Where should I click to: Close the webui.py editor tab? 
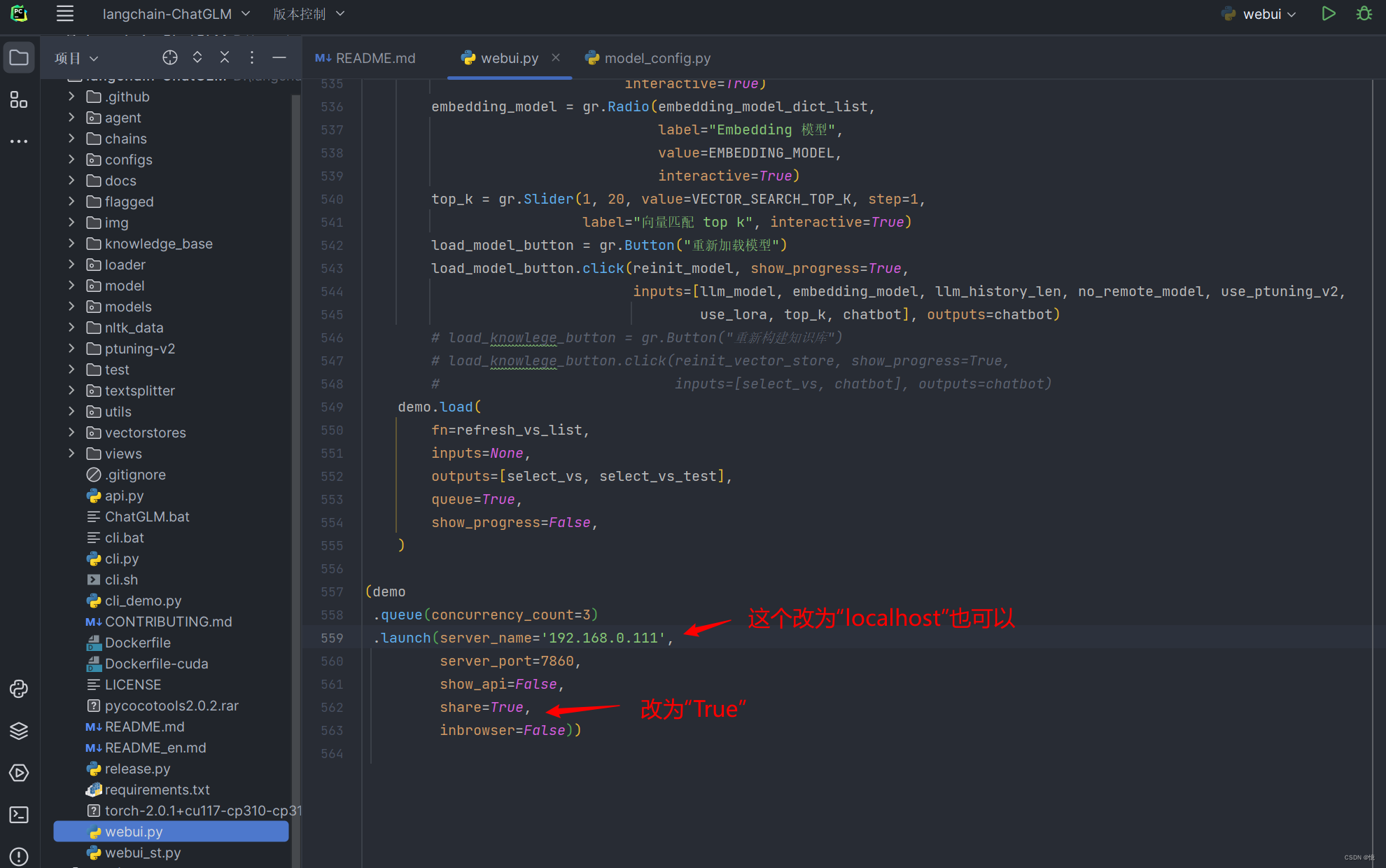pos(556,57)
